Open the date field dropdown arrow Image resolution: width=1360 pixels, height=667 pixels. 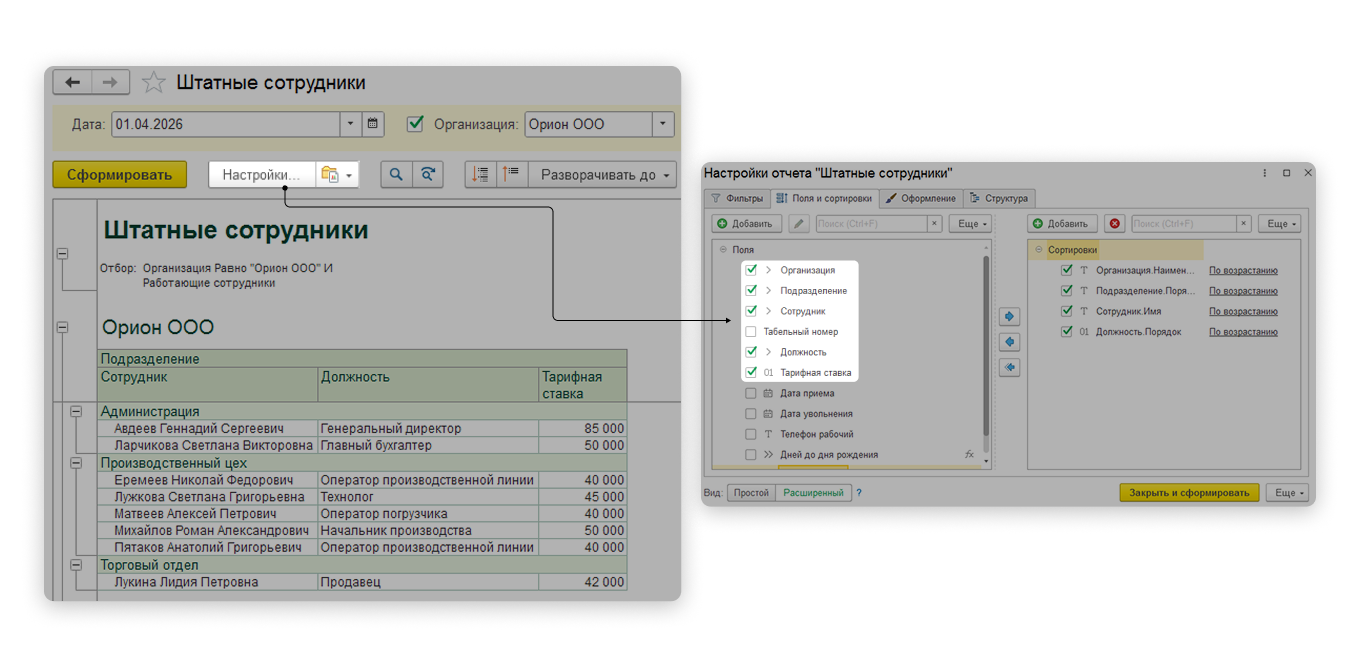click(x=351, y=124)
